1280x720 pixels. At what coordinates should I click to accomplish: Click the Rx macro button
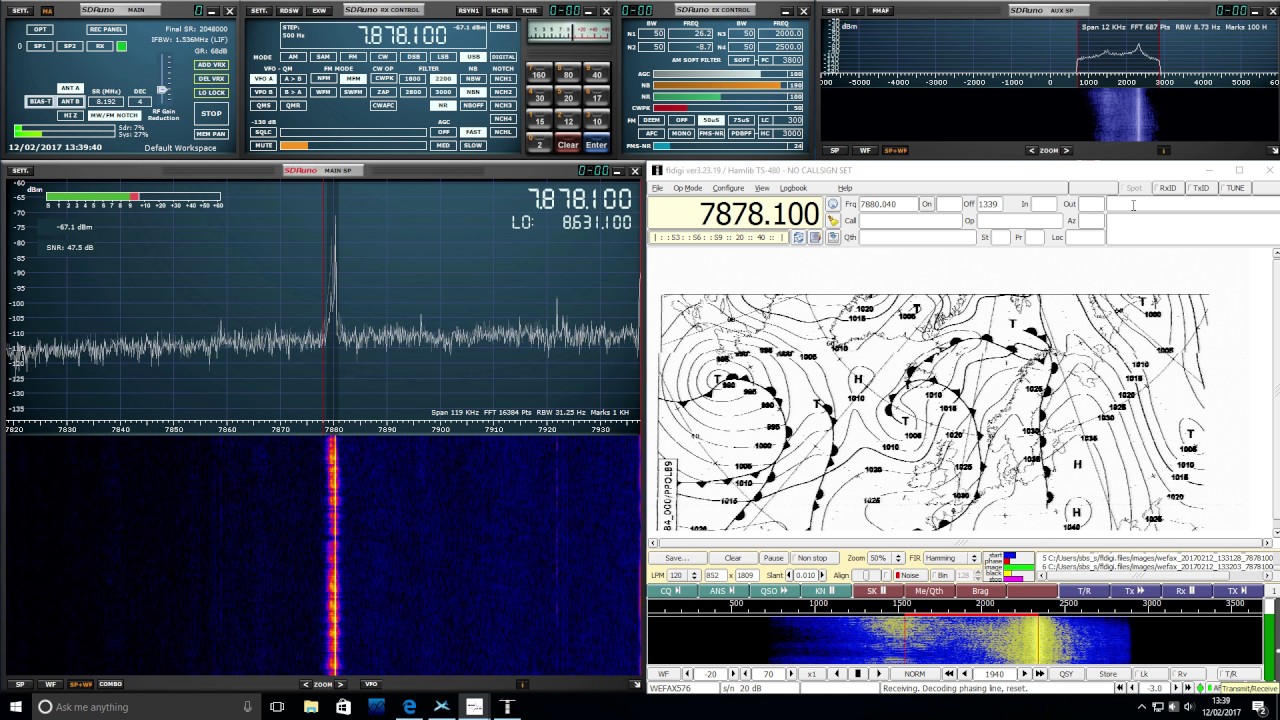(x=1186, y=591)
